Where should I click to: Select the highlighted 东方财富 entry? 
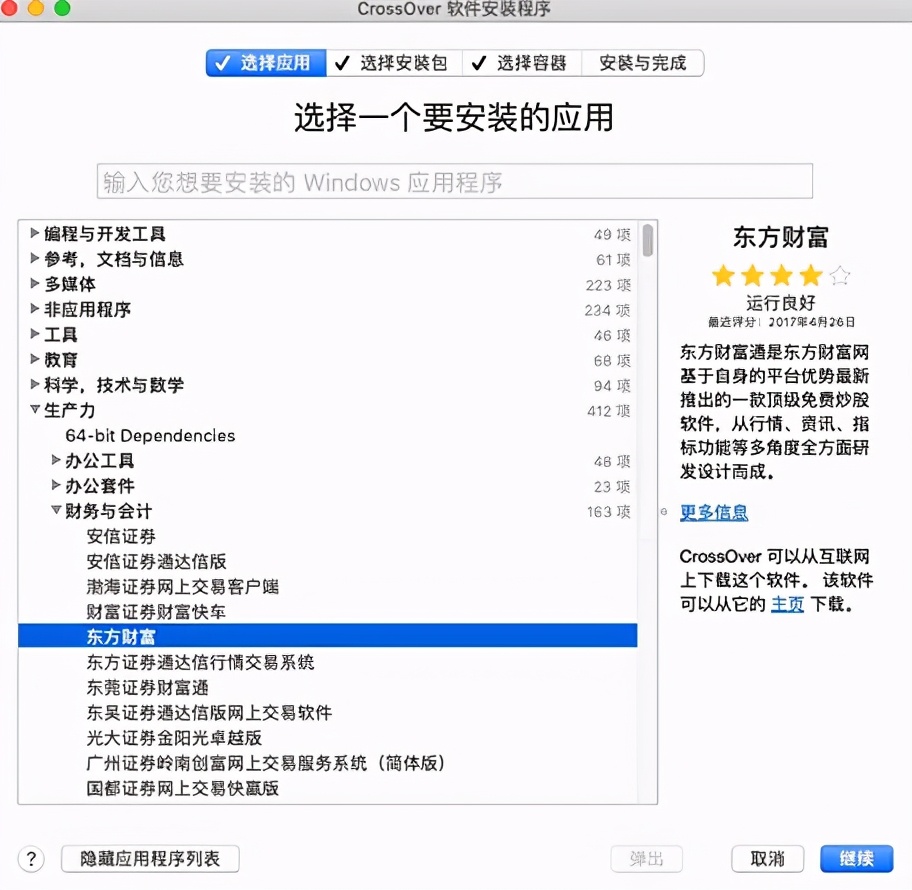coord(327,636)
